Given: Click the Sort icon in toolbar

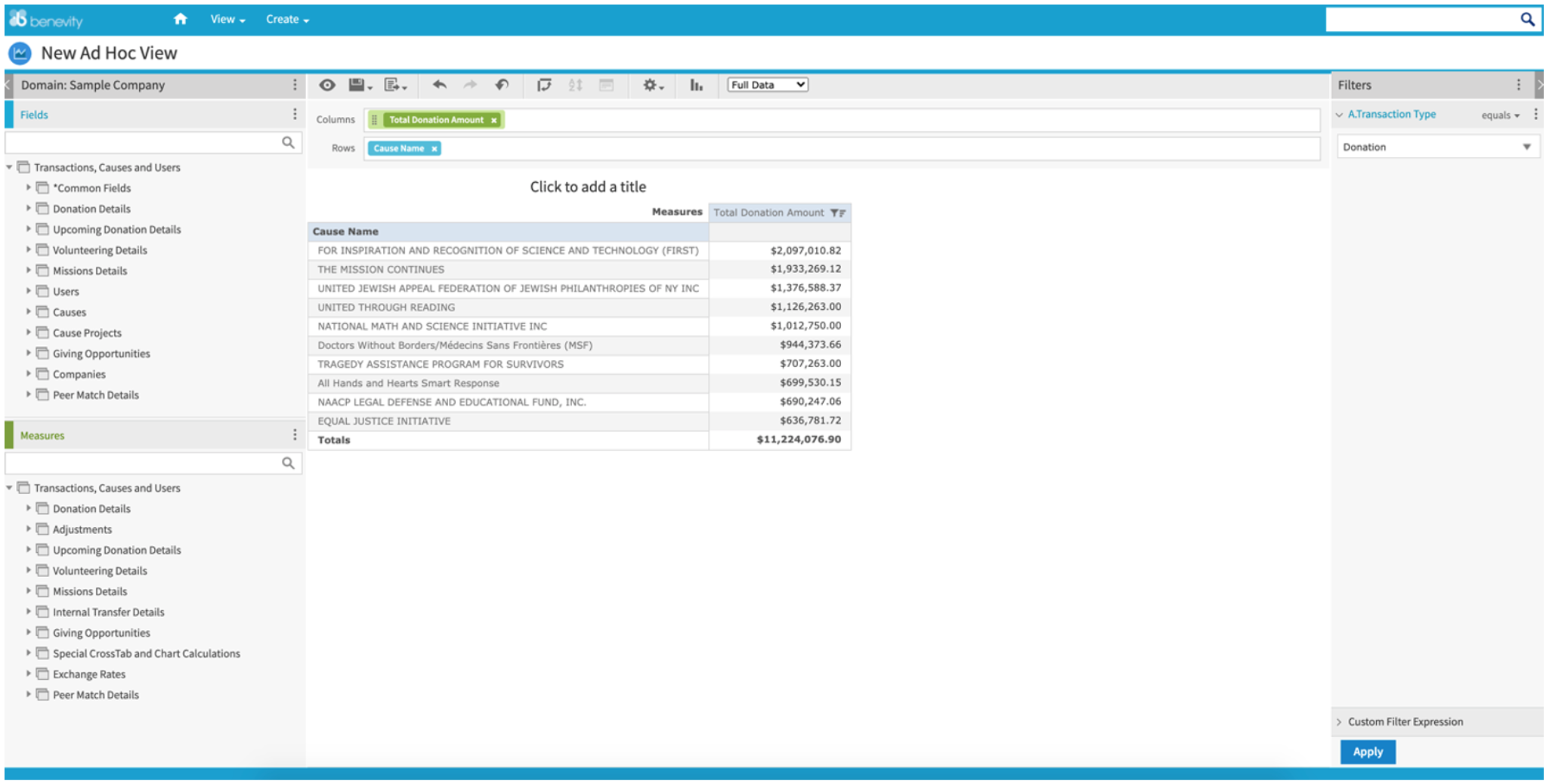Looking at the screenshot, I should (x=575, y=85).
